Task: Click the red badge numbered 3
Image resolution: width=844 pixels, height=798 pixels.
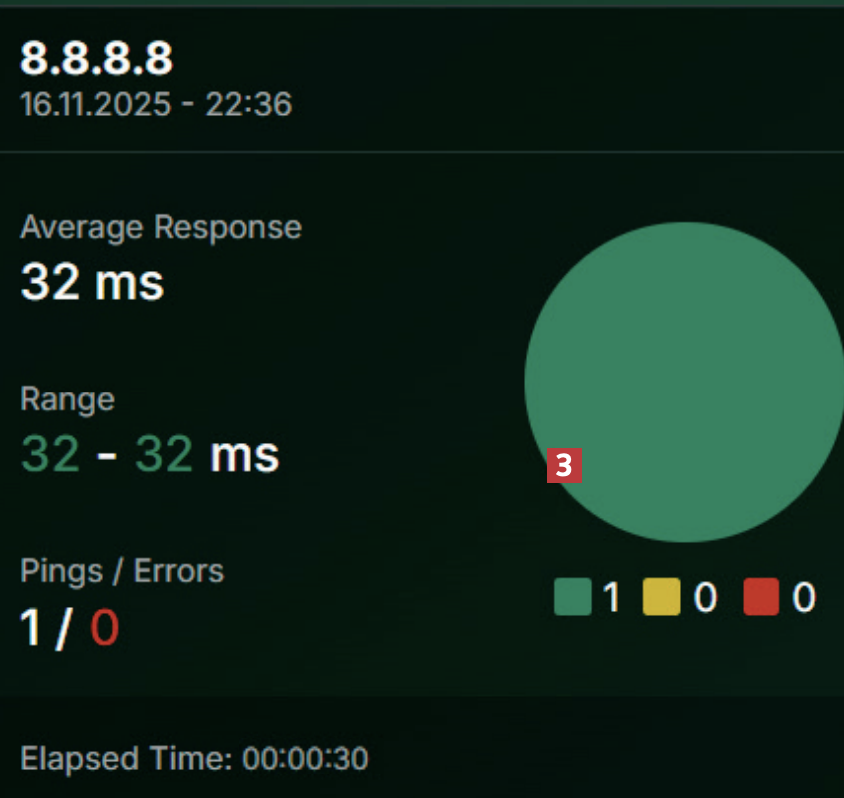Action: 564,465
